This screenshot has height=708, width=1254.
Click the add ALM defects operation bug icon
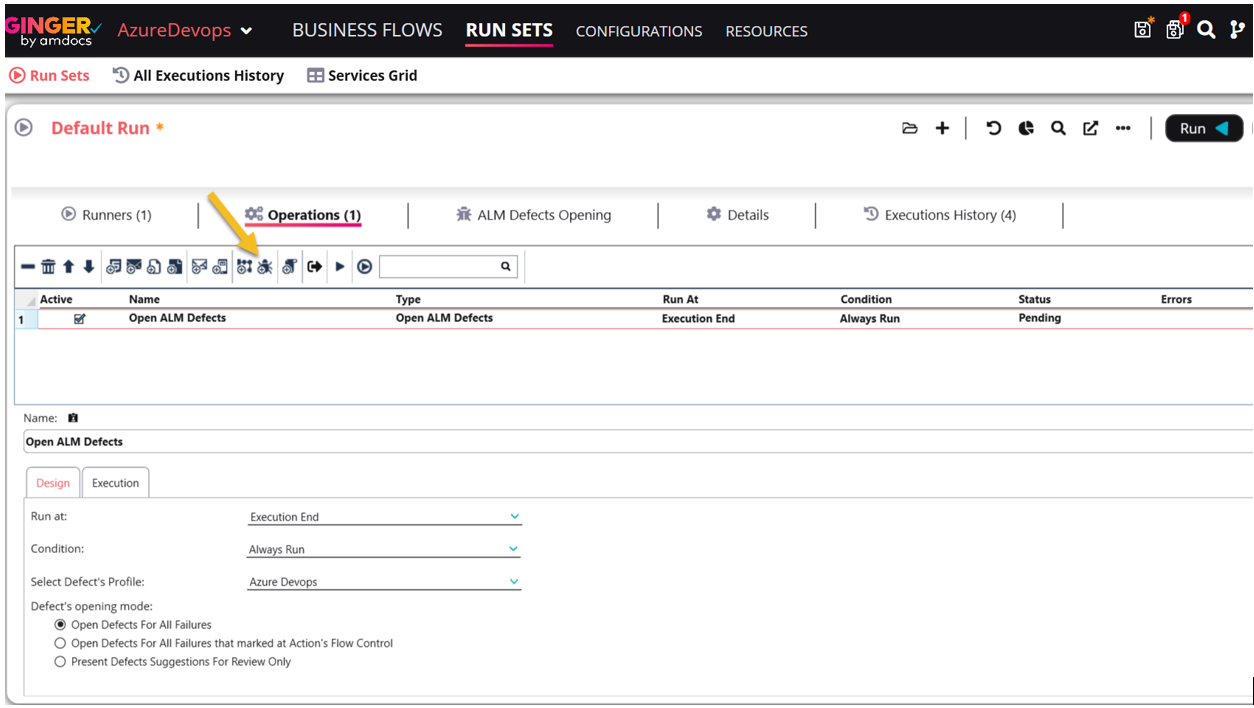(x=265, y=267)
